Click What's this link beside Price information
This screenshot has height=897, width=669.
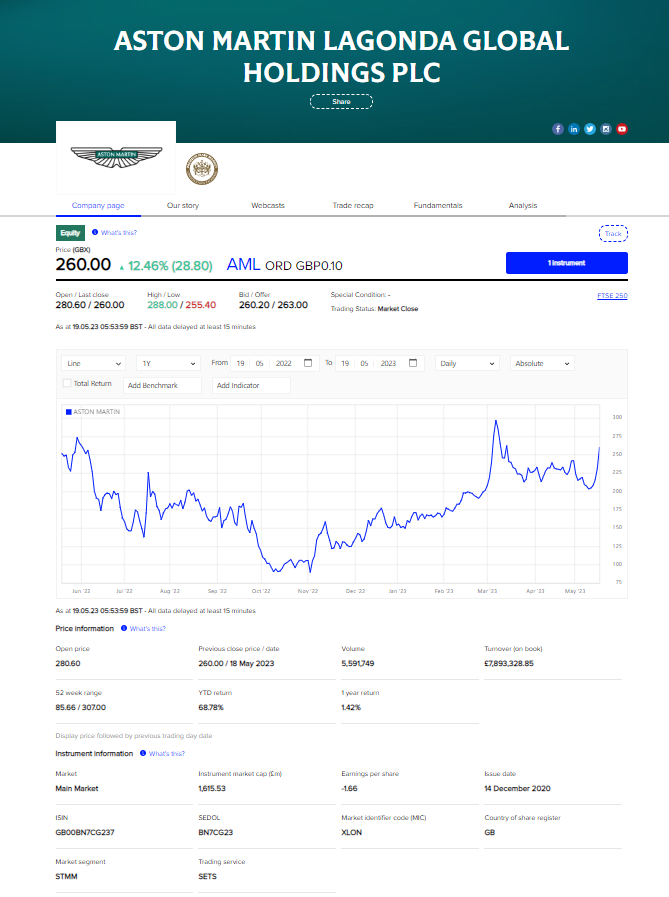coord(148,629)
